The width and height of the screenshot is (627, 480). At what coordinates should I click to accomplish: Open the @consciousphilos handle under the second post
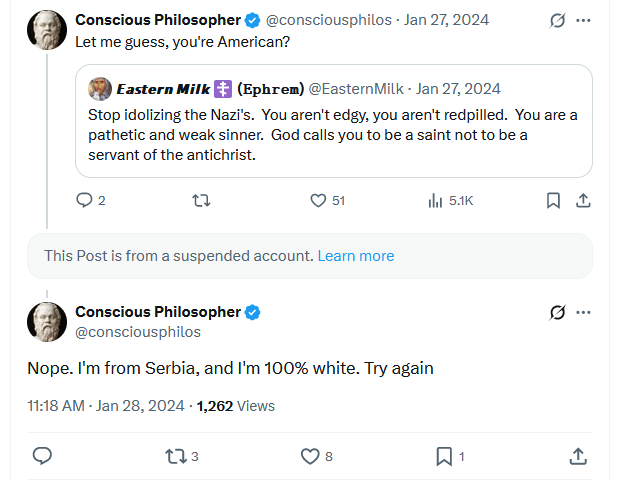[138, 332]
